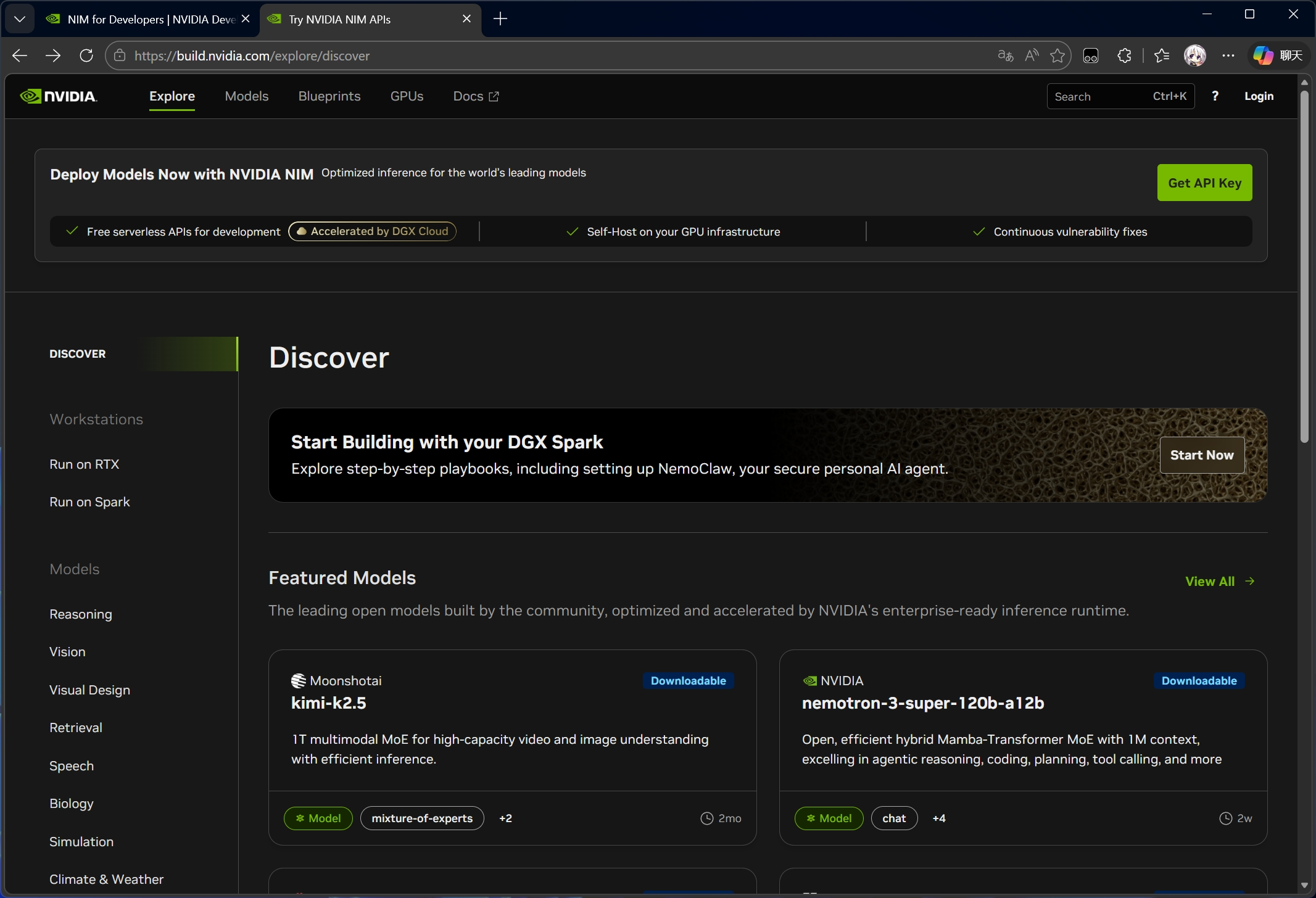Expand the +2 tags on kimi-k2.5
The image size is (1316, 898).
505,818
